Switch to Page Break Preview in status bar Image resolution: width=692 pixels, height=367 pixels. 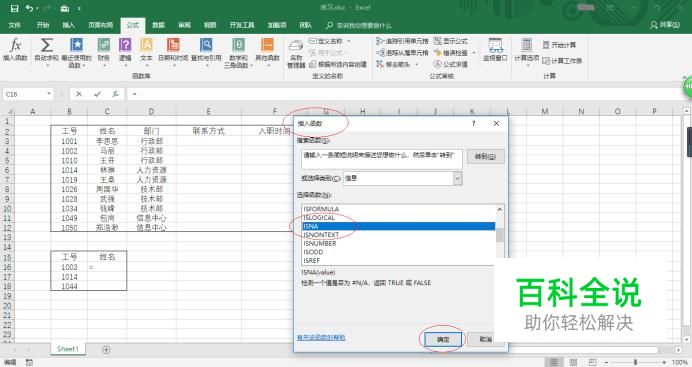click(x=593, y=363)
